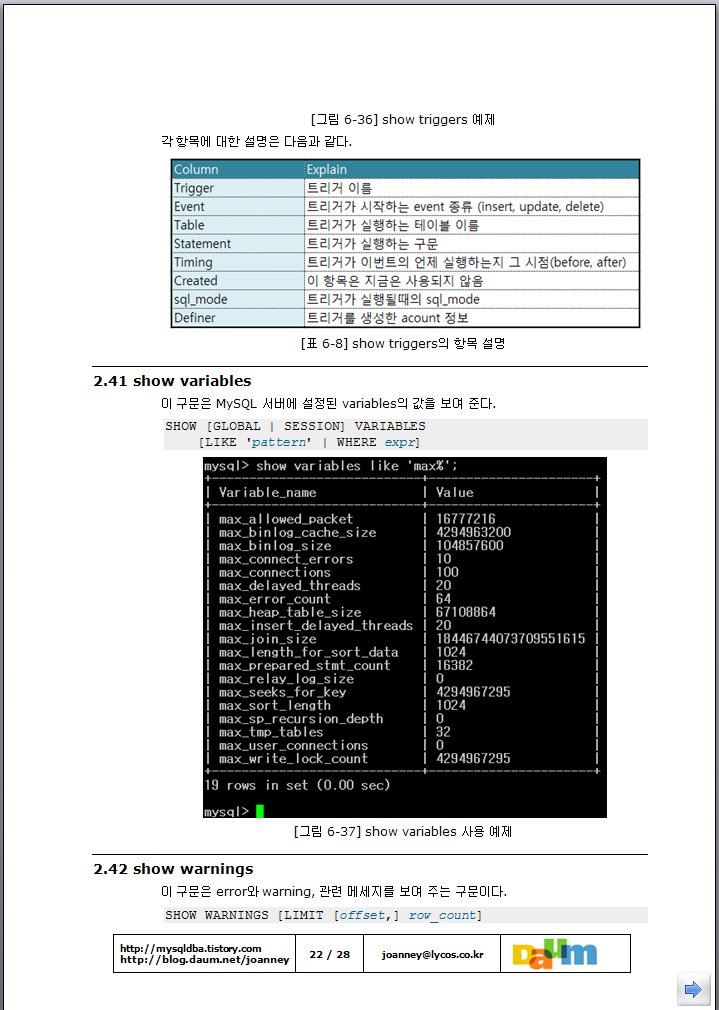Viewport: 719px width, 1010px height.
Task: Click the max_delayed_threads row
Action: click(402, 586)
